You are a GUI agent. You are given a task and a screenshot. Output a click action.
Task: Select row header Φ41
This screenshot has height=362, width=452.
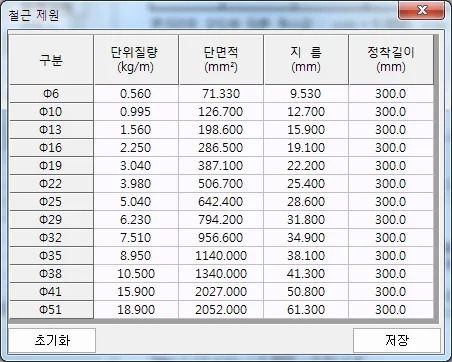(x=51, y=292)
